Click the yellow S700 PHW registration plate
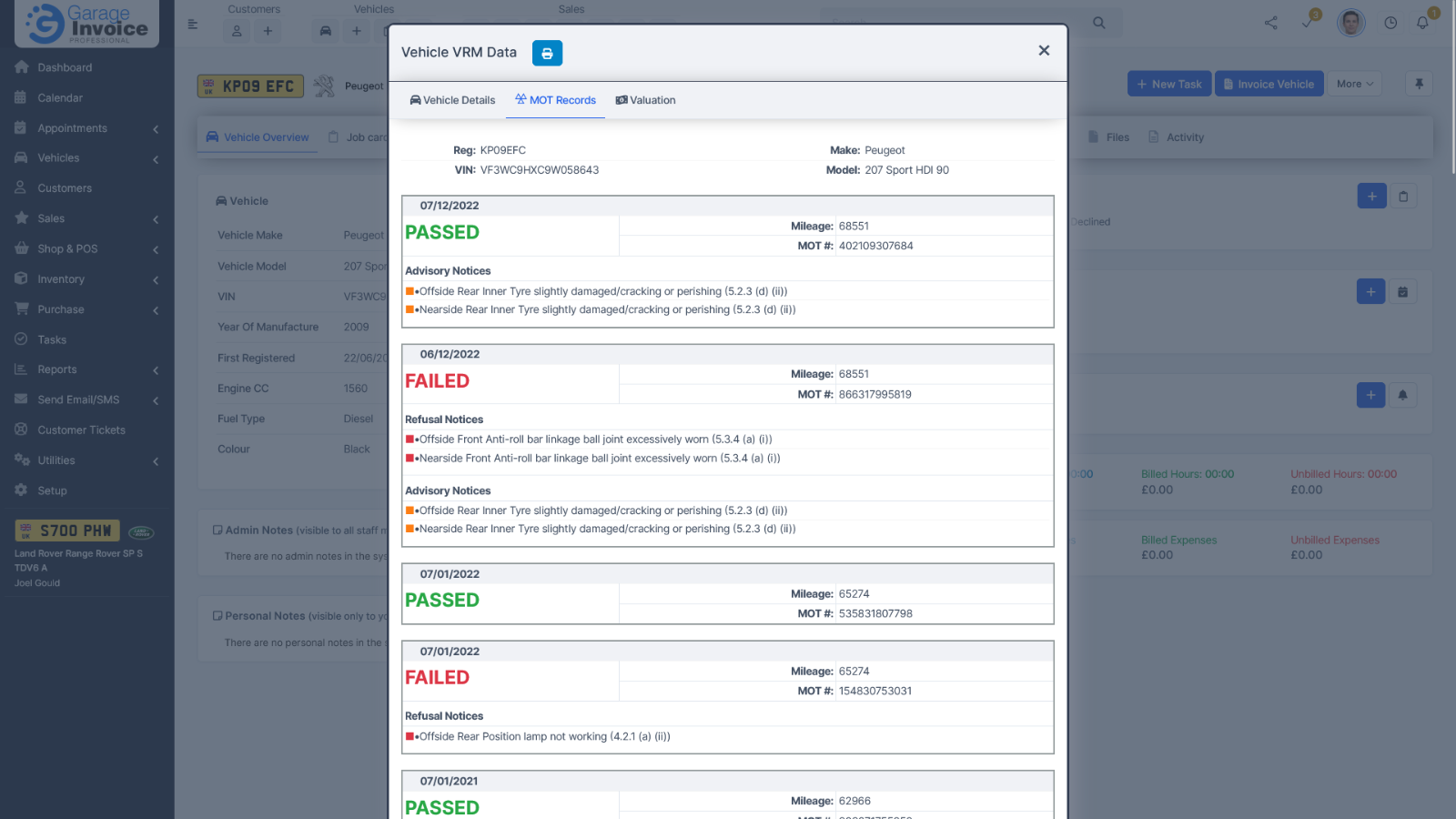The image size is (1456, 819). tap(66, 529)
